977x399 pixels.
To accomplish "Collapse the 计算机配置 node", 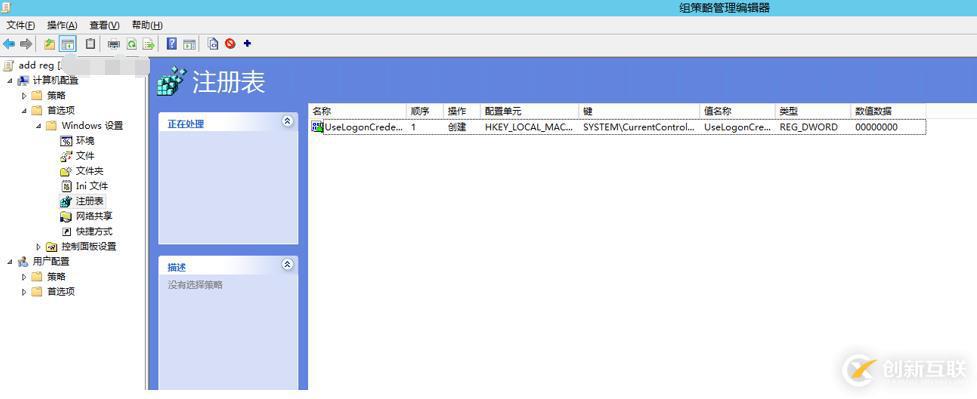I will click(x=9, y=80).
